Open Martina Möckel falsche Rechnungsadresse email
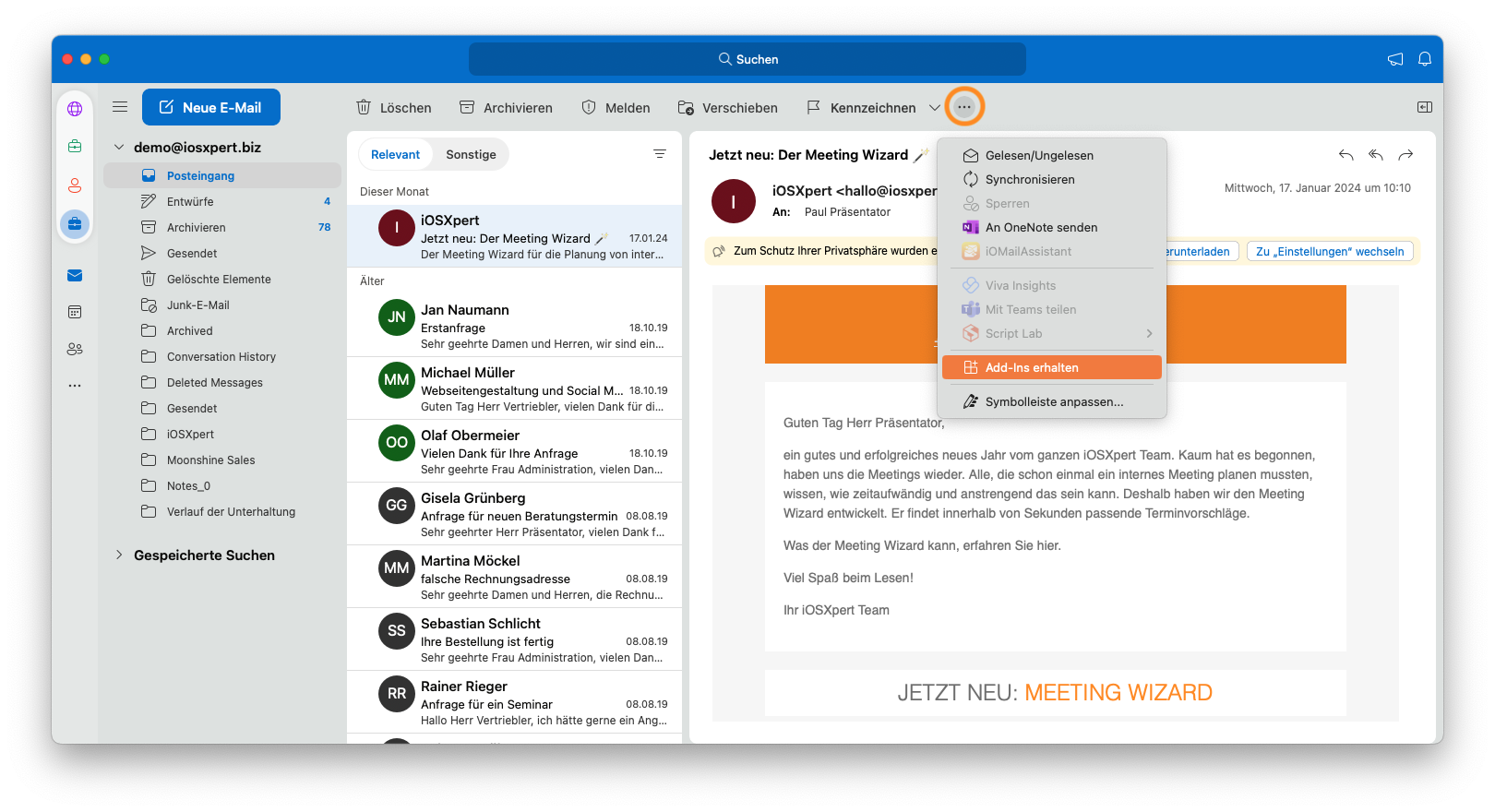This screenshot has height=812, width=1495. [515, 577]
